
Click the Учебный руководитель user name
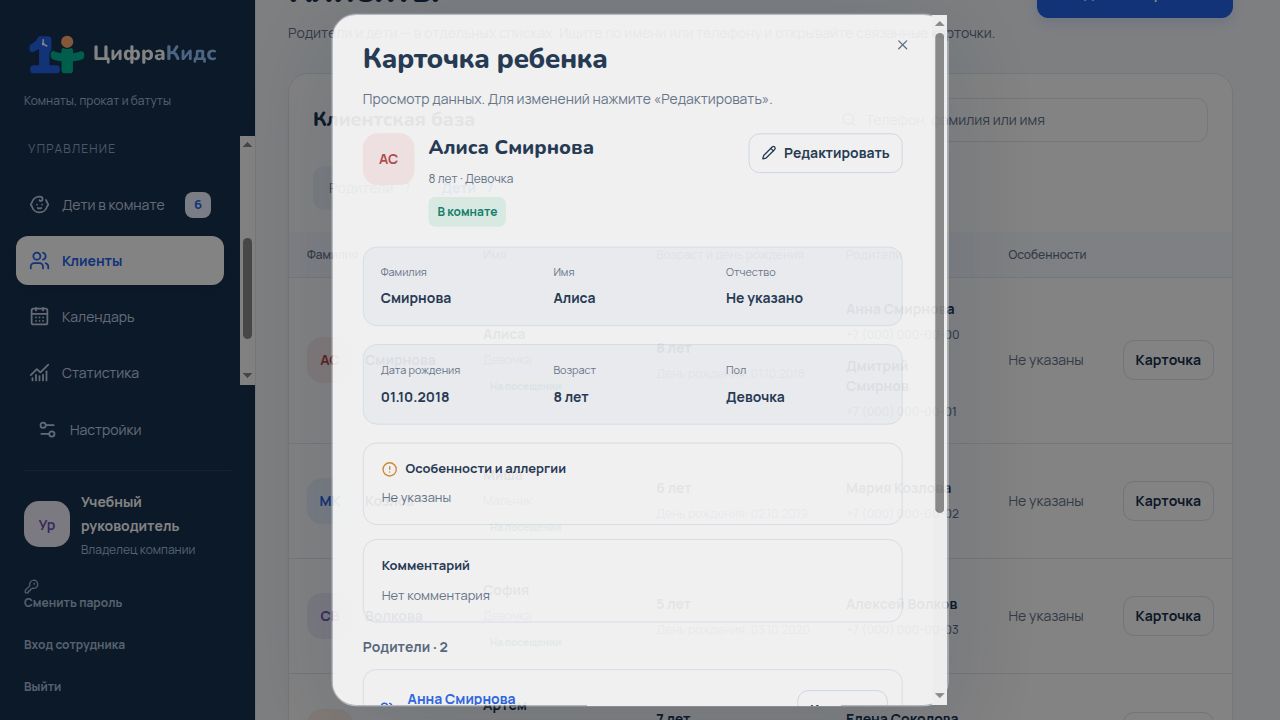[130, 514]
